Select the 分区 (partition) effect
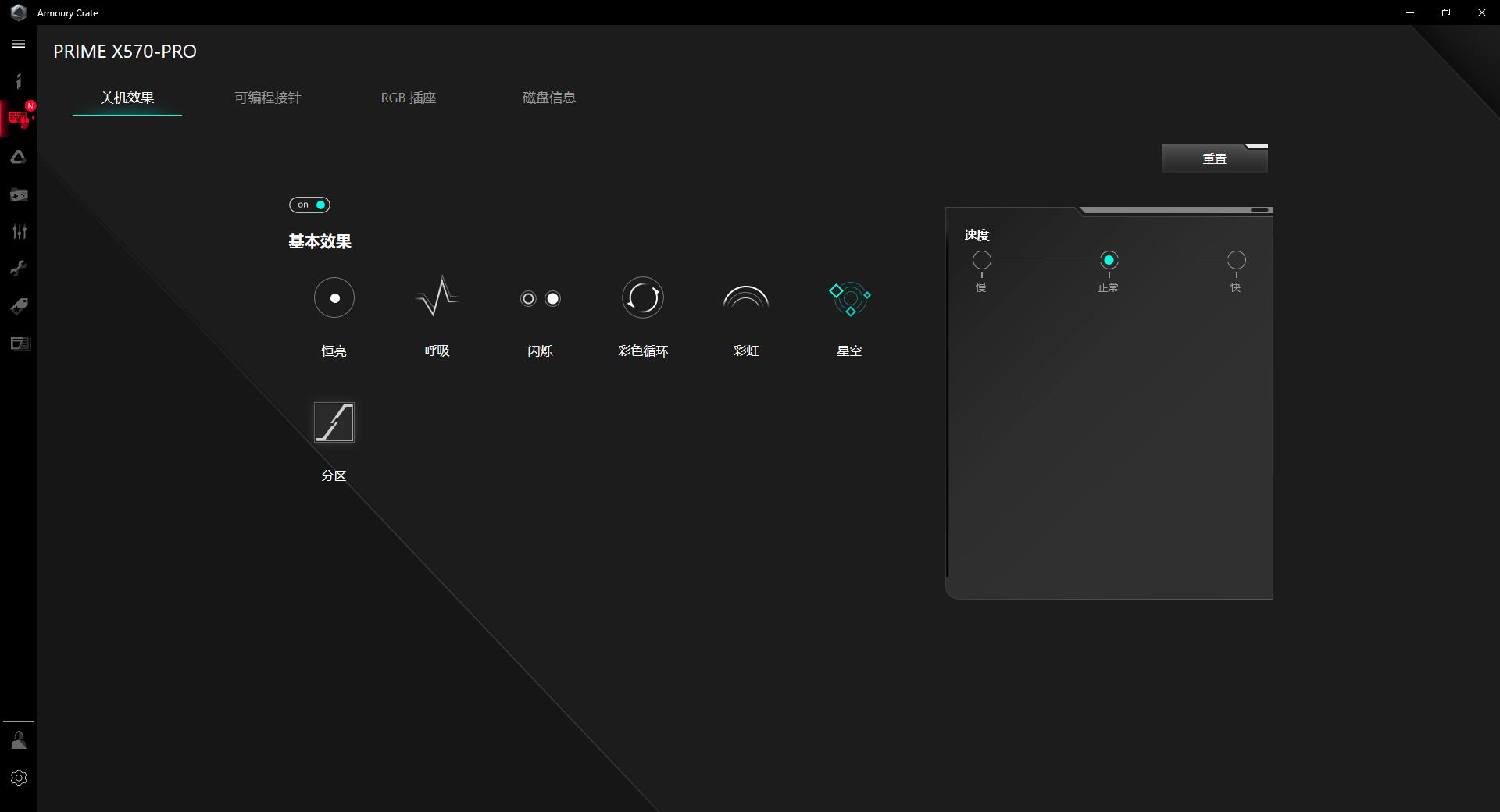Screen dimensions: 1500x812 [x=334, y=422]
